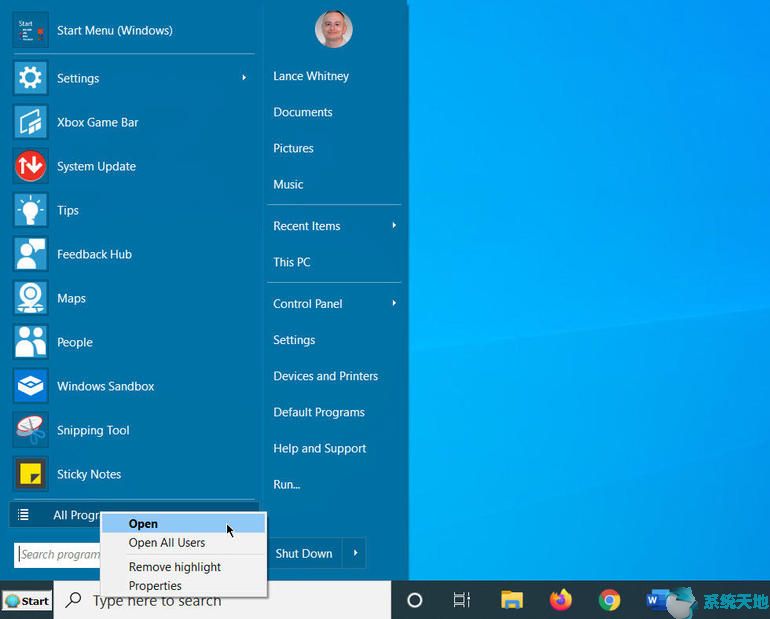
Task: Launch the Windows Sandbox icon
Action: (30, 386)
